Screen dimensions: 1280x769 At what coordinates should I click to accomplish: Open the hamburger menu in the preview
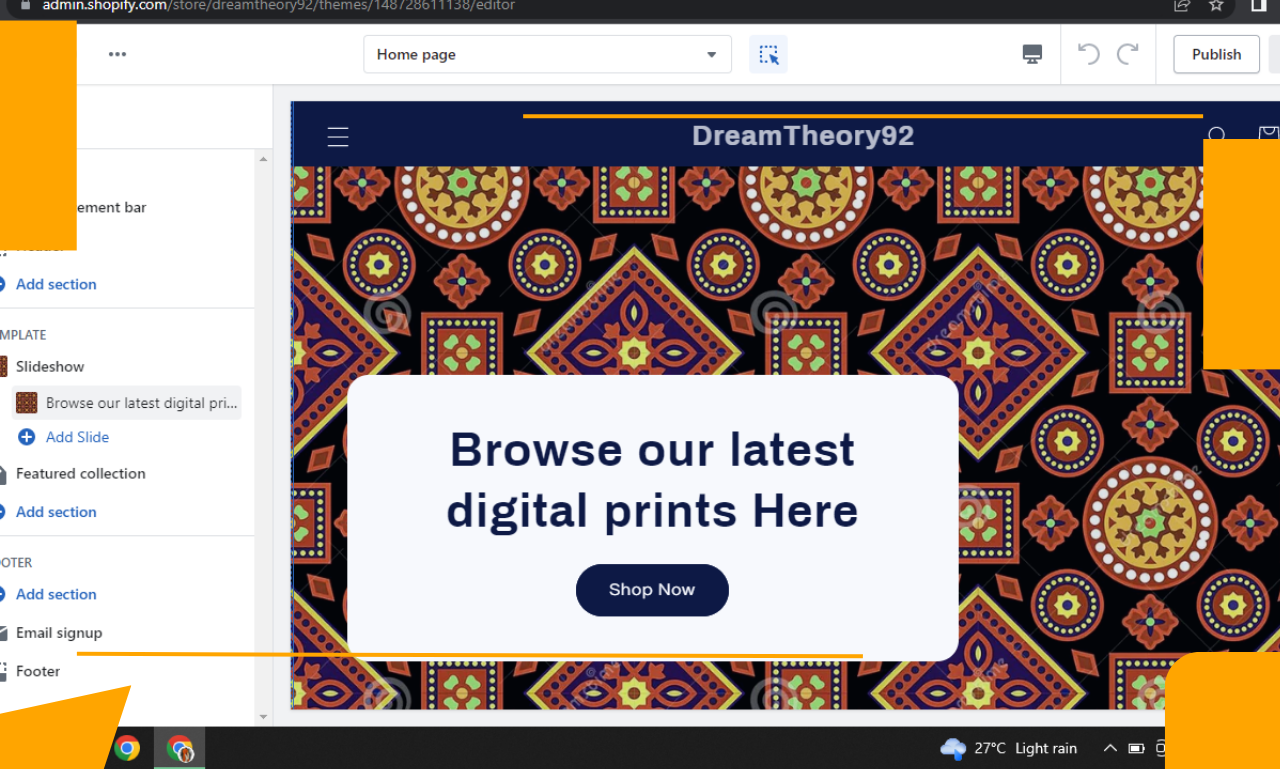(x=337, y=137)
